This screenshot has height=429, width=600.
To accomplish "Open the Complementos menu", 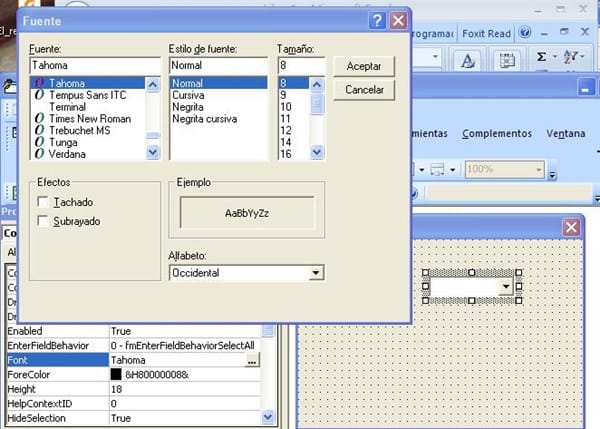I will tap(497, 134).
